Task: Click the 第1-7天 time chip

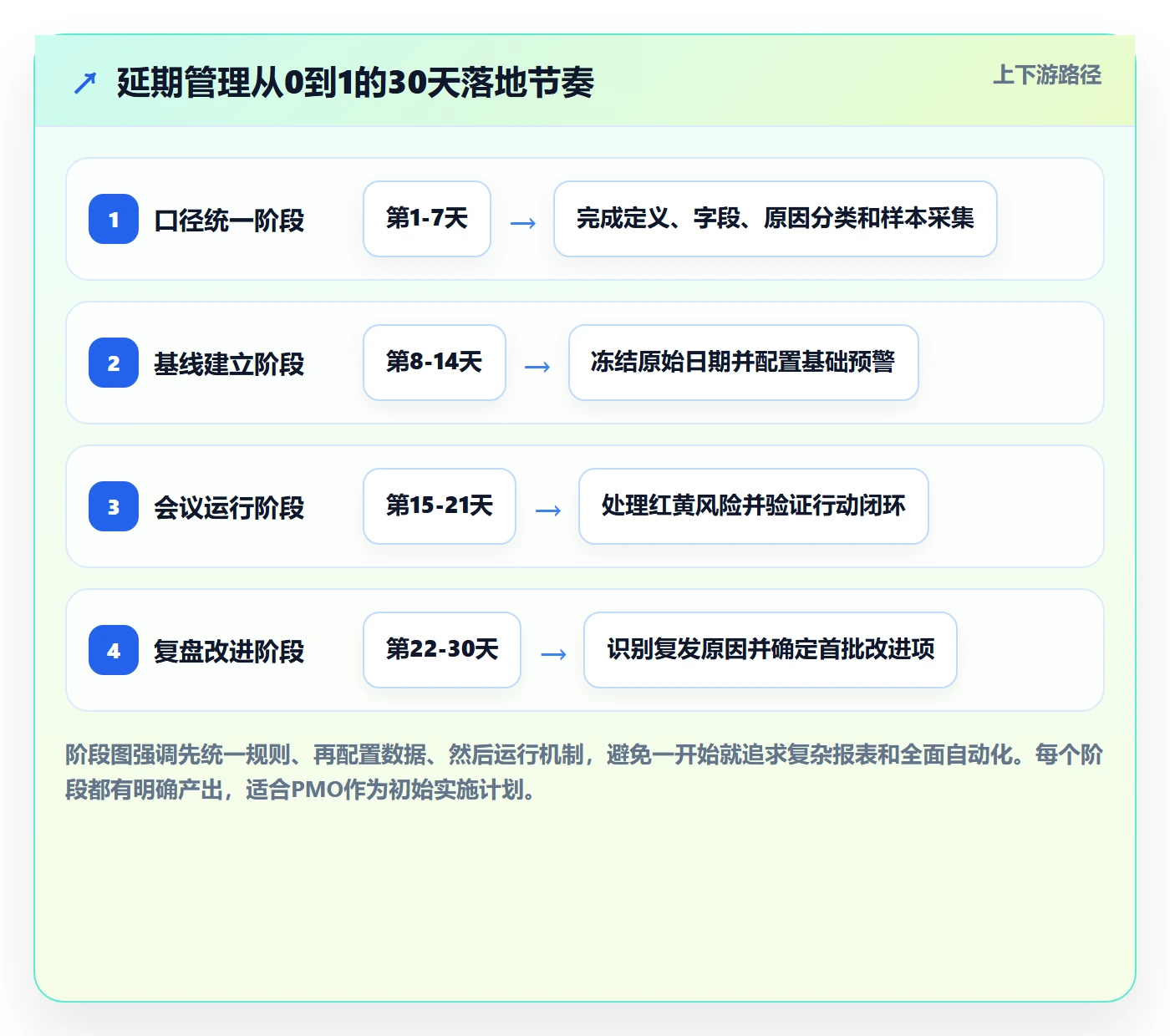Action: [x=427, y=219]
